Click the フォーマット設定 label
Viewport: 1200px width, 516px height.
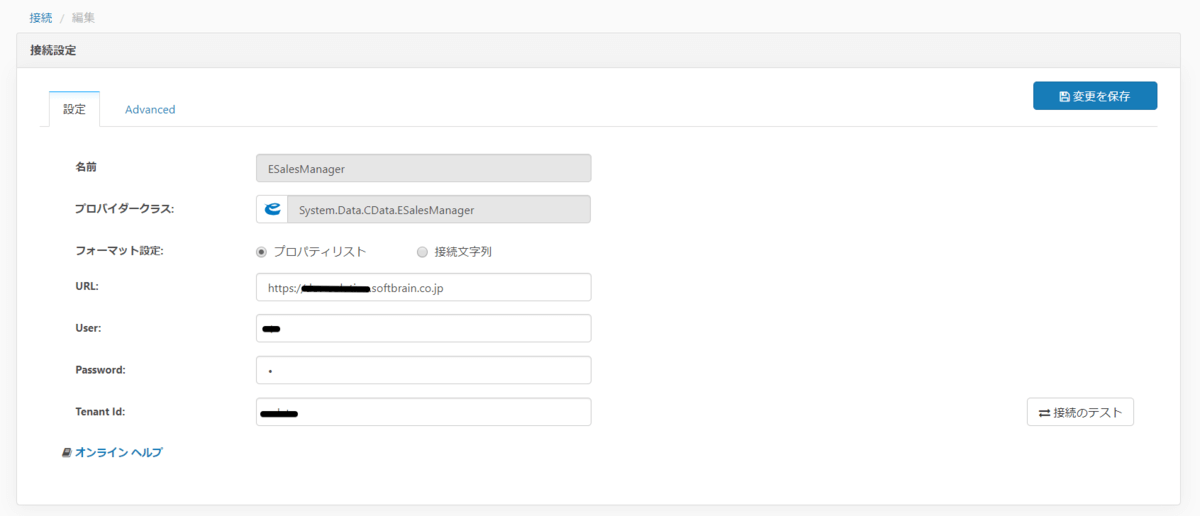coord(119,251)
